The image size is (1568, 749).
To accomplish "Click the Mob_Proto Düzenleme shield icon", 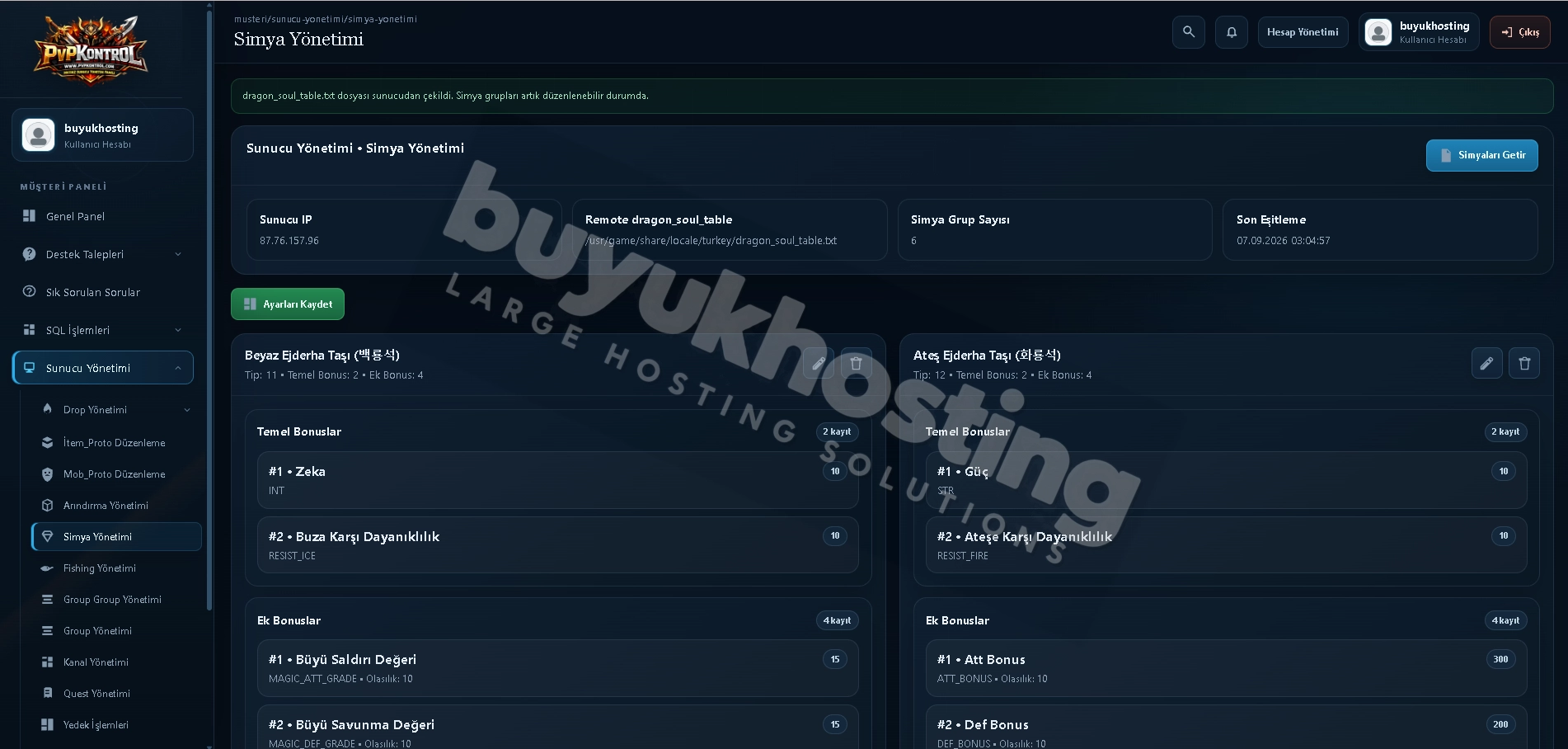I will (48, 474).
